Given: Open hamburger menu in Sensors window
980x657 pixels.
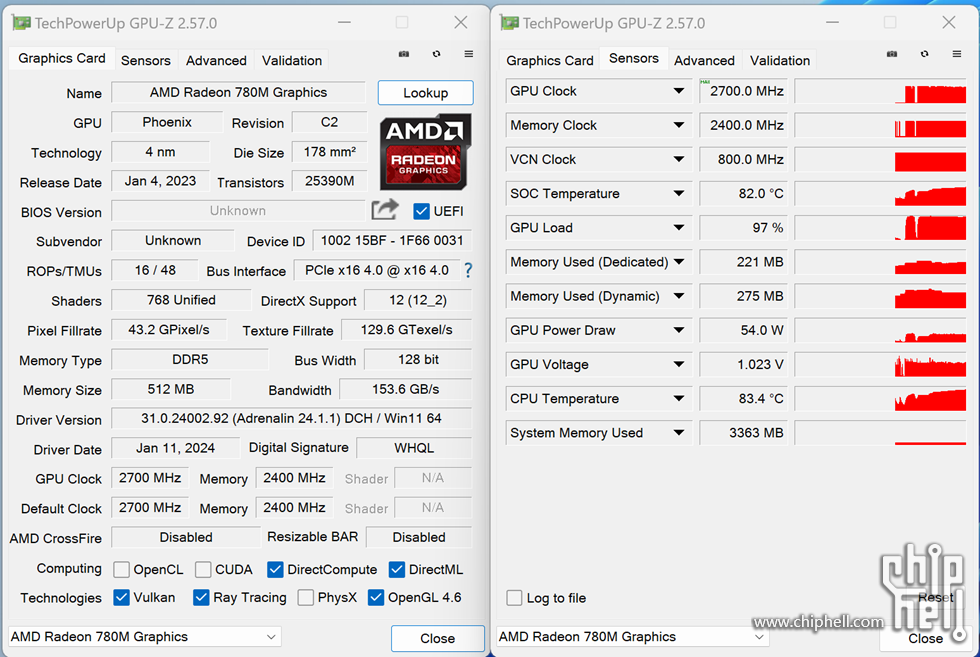Looking at the screenshot, I should [956, 54].
